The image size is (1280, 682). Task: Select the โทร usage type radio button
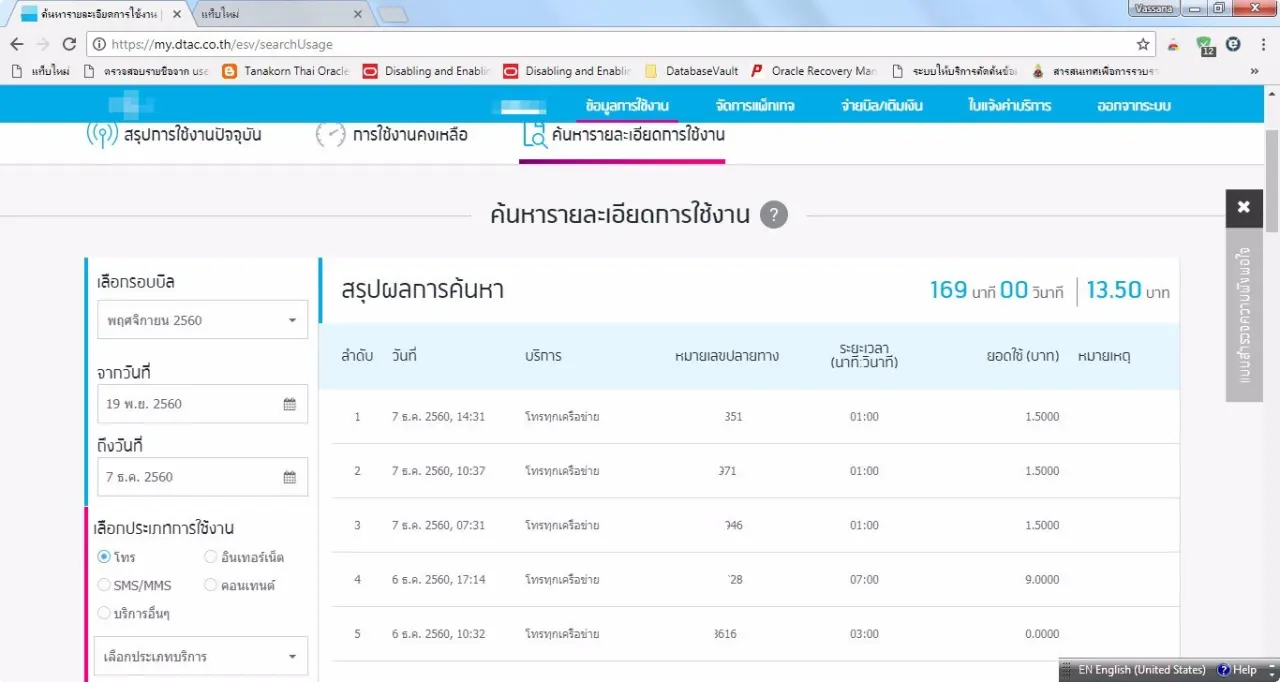[104, 557]
